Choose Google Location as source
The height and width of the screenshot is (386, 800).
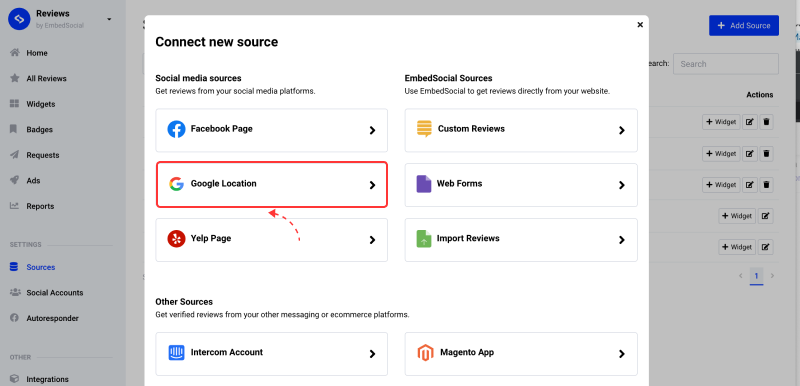point(271,185)
